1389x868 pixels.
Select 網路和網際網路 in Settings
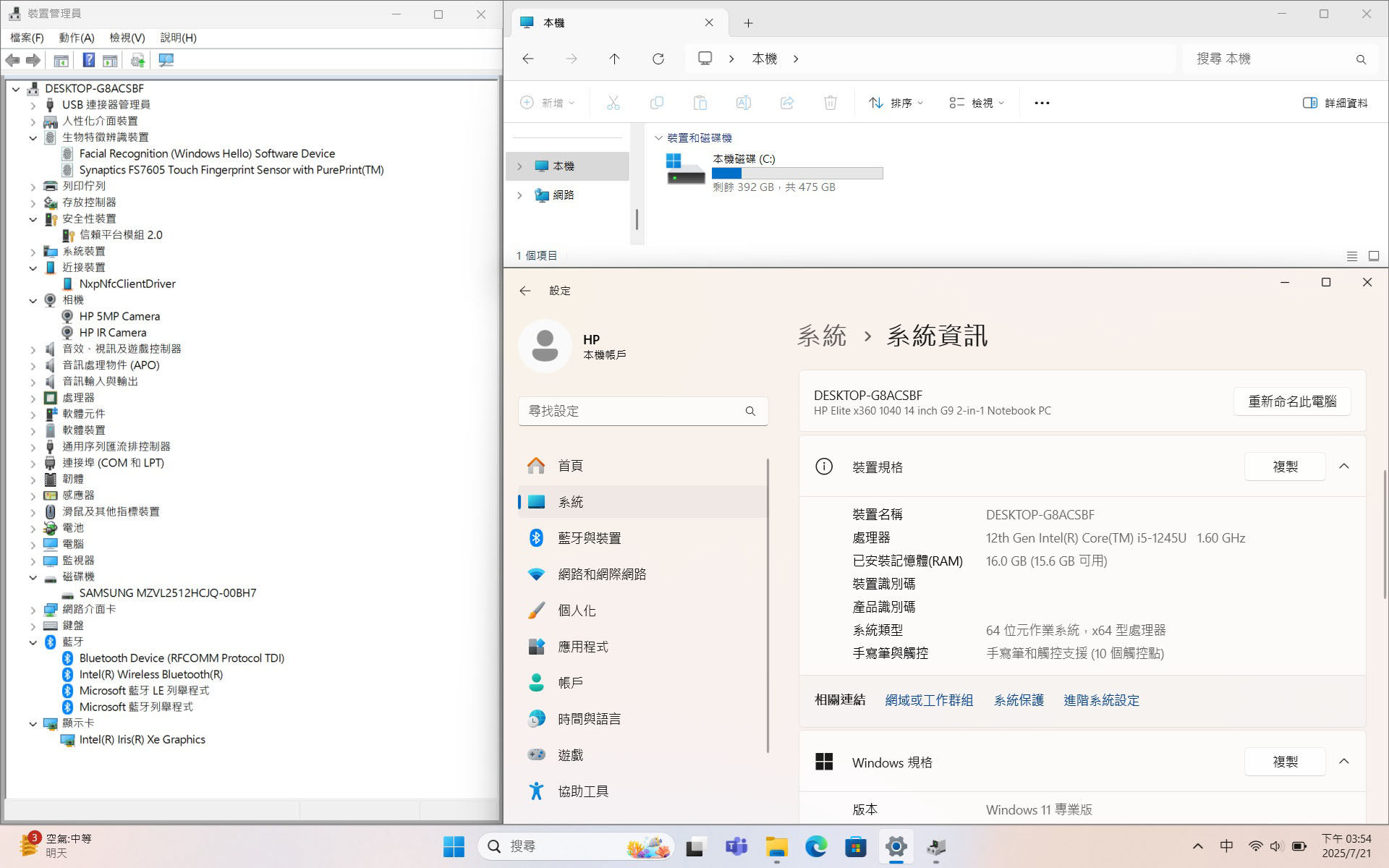click(x=642, y=574)
